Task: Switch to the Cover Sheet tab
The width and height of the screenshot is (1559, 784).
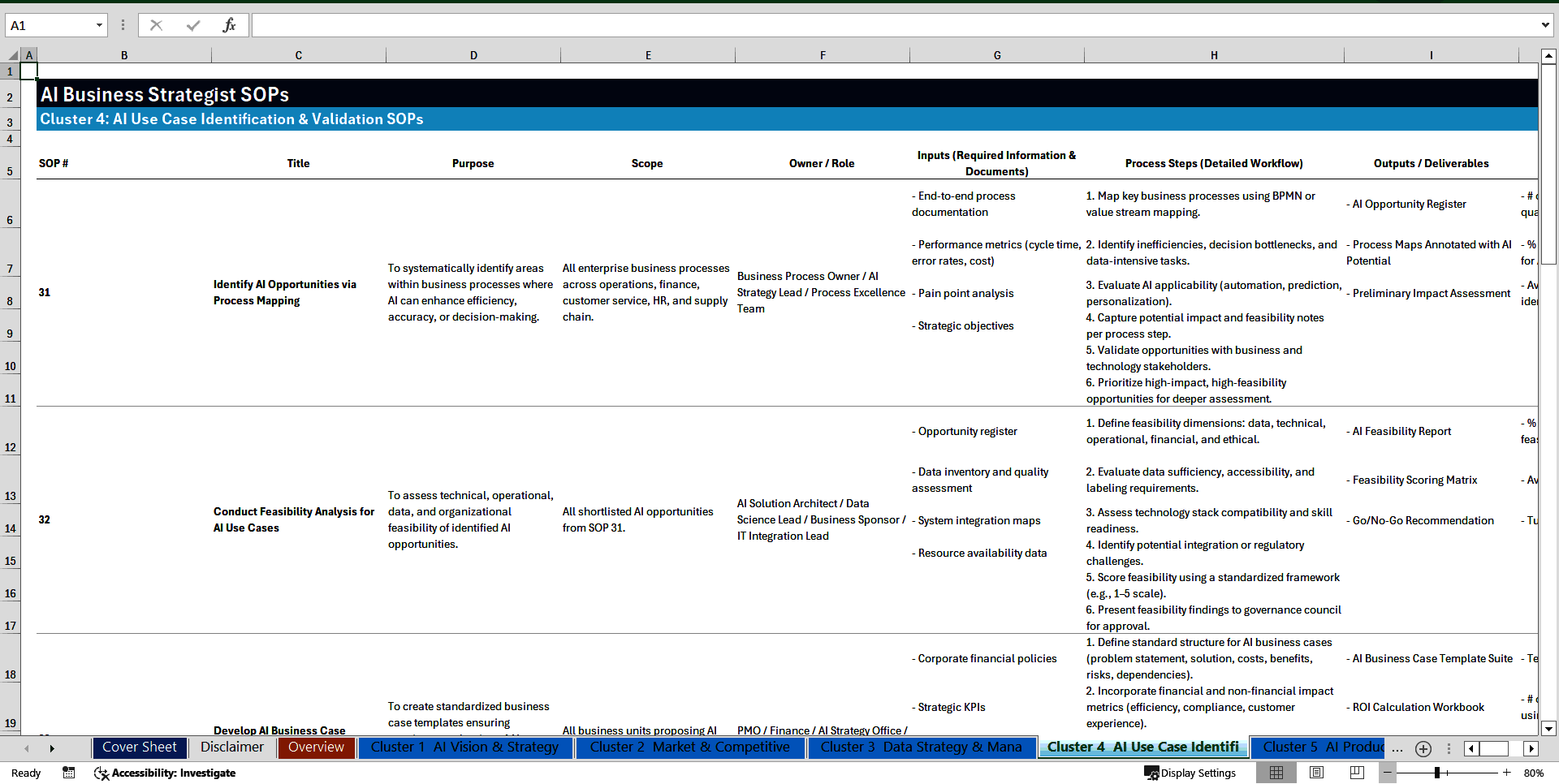Action: click(x=139, y=747)
